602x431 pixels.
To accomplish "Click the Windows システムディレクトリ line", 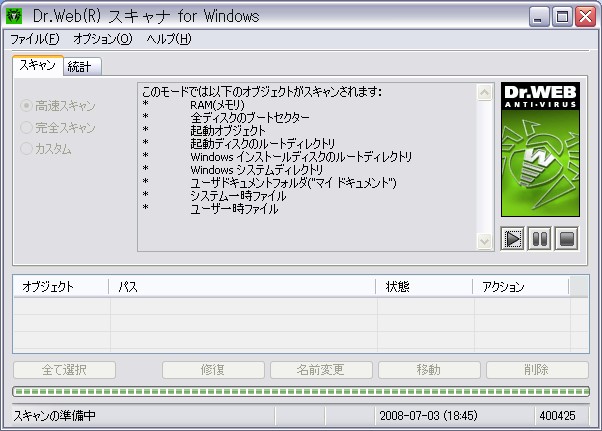I will coord(256,170).
